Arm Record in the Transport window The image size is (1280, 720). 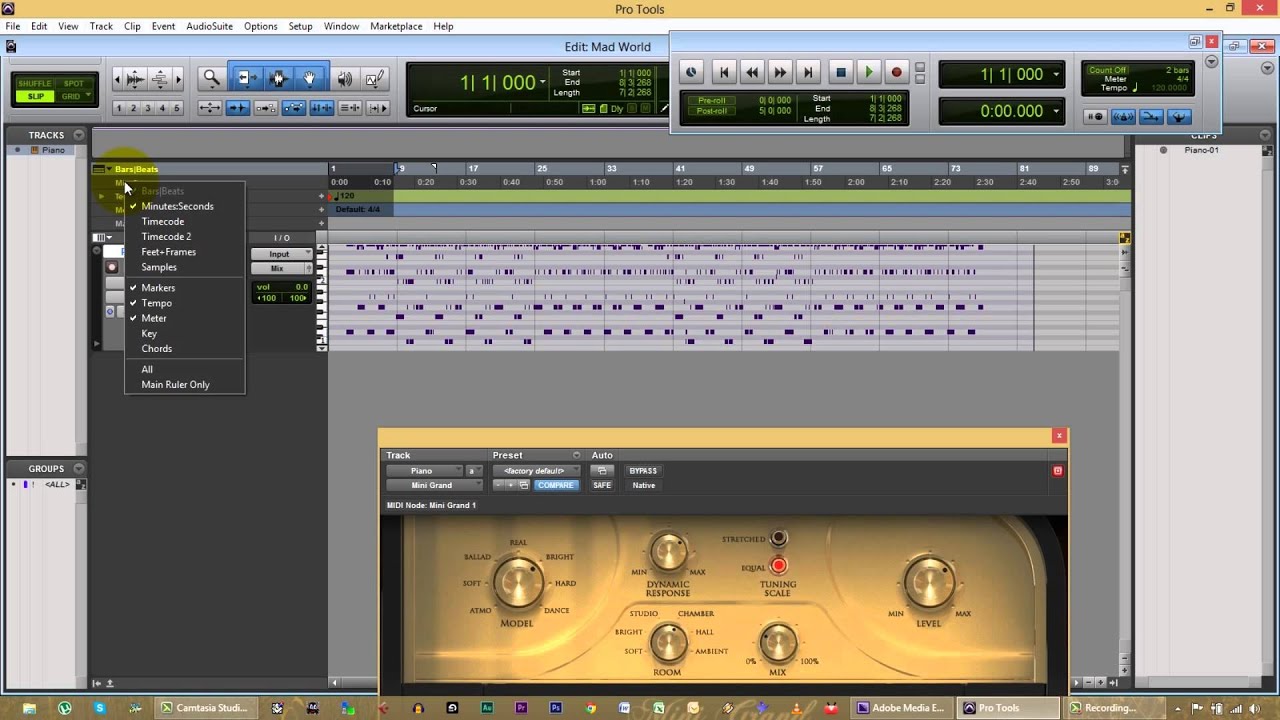896,72
